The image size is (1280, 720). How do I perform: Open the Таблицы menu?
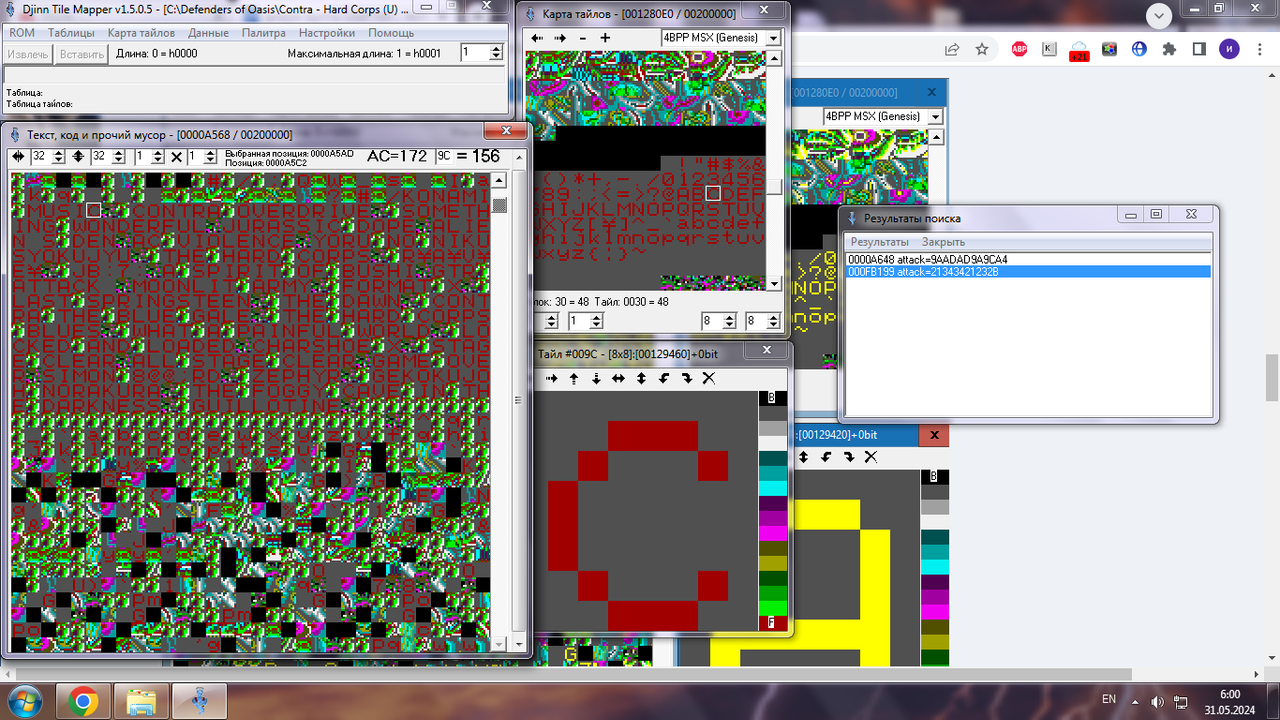tap(71, 33)
